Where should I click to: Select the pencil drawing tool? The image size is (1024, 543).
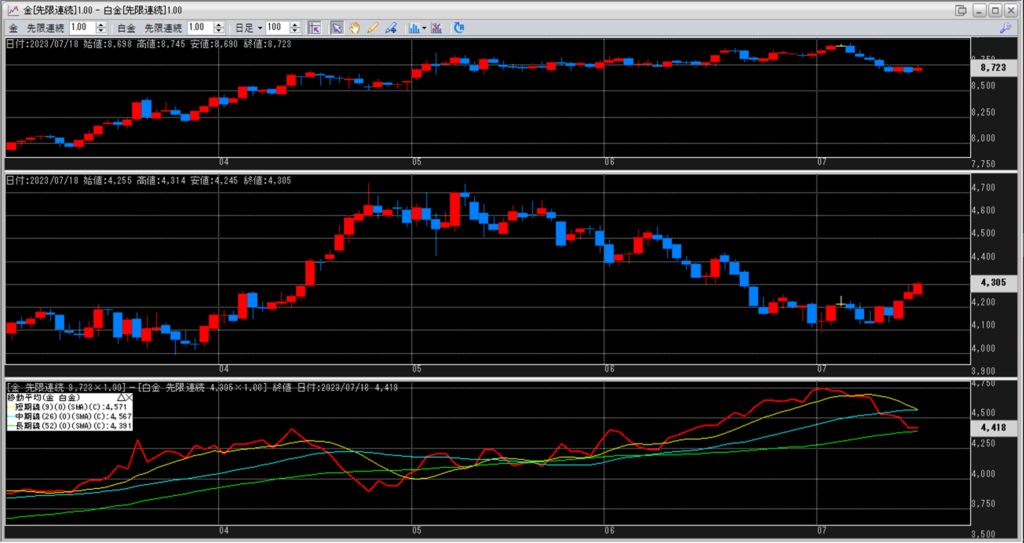click(372, 28)
